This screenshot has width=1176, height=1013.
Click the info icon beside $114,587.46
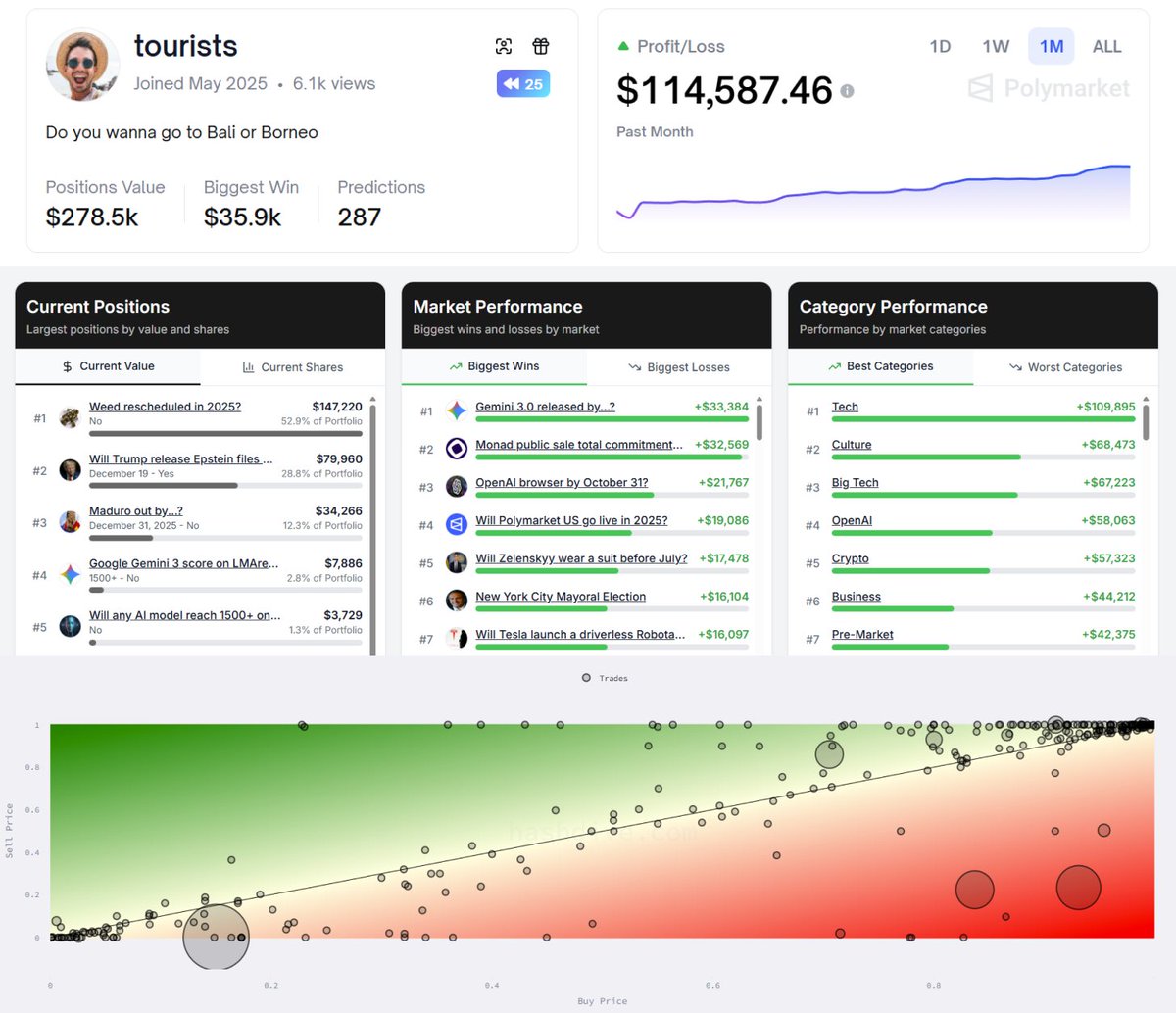(x=847, y=91)
